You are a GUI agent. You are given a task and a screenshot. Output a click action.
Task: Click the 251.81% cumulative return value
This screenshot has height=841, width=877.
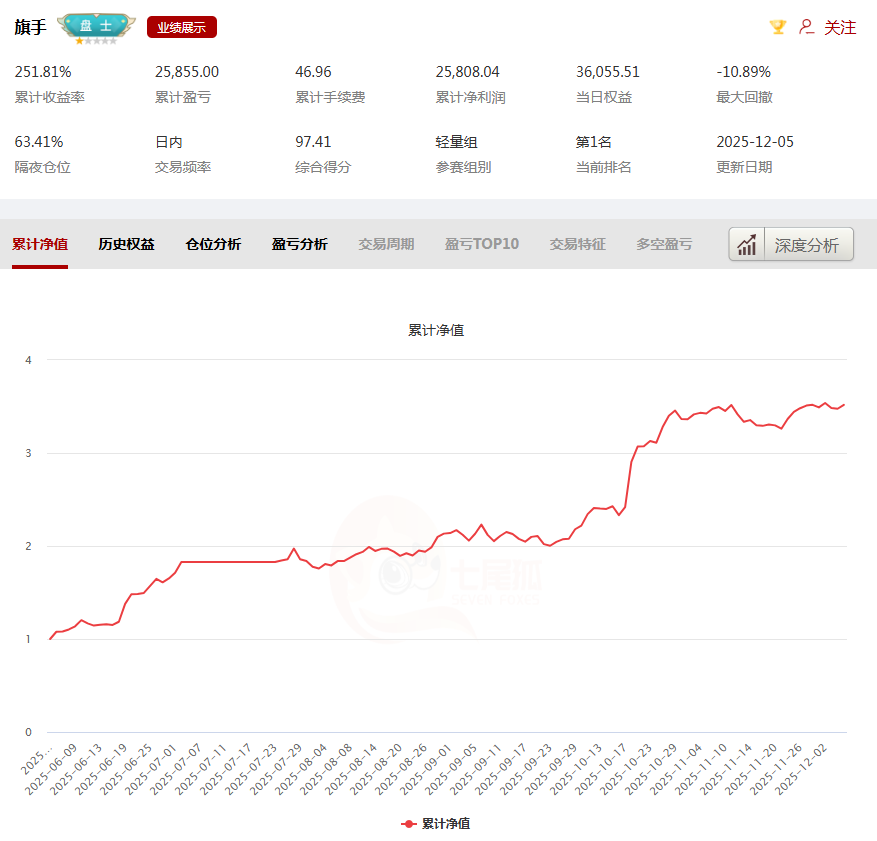coord(43,72)
